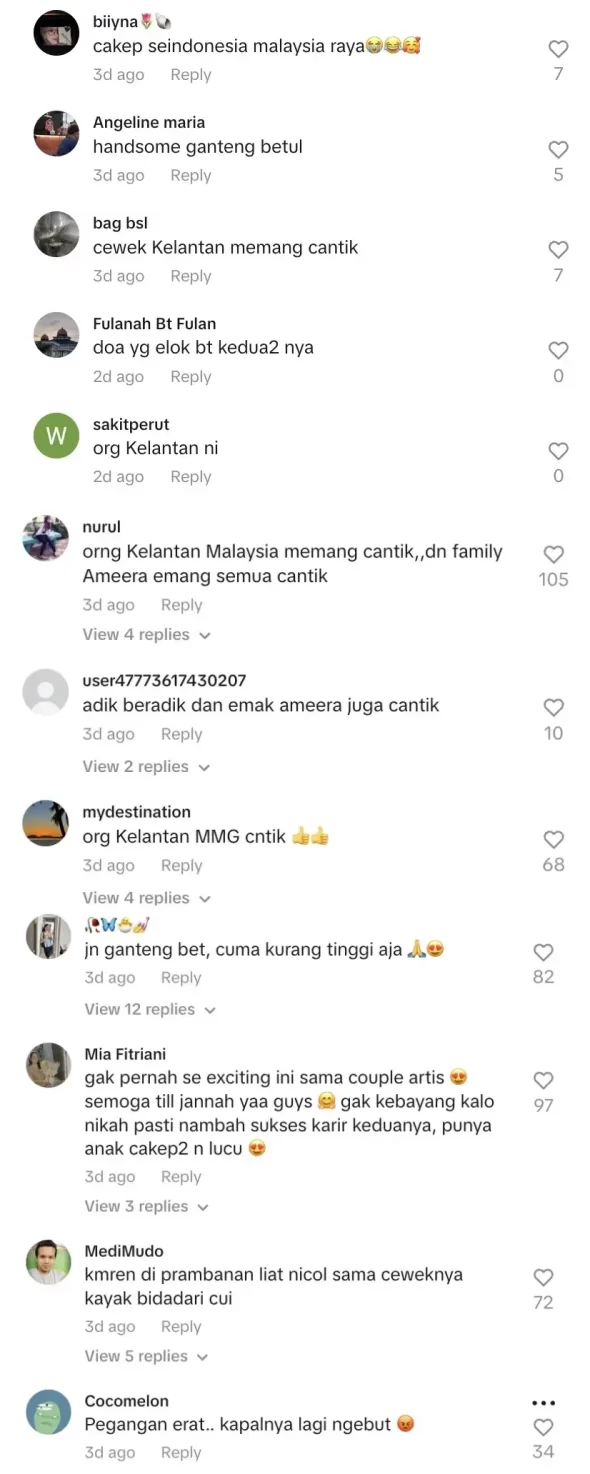Screen dimensions: 590x1474
Task: Like nurul's comment with 105 likes
Action: [x=553, y=554]
